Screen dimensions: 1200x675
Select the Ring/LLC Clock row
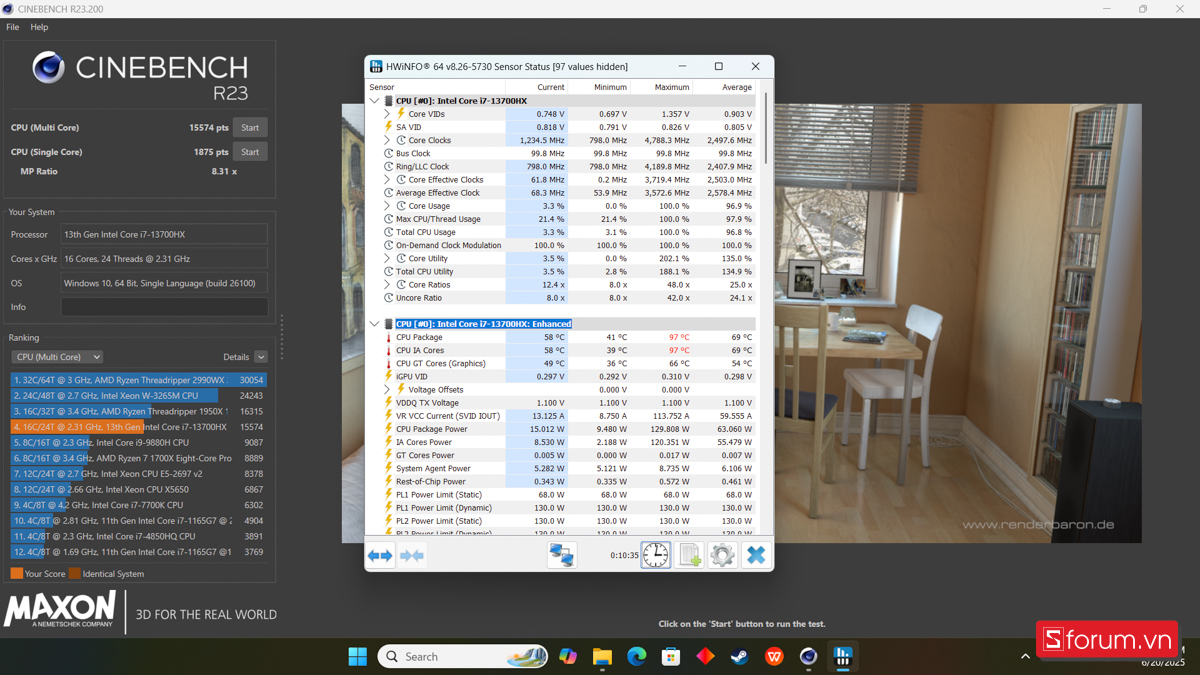pos(562,167)
